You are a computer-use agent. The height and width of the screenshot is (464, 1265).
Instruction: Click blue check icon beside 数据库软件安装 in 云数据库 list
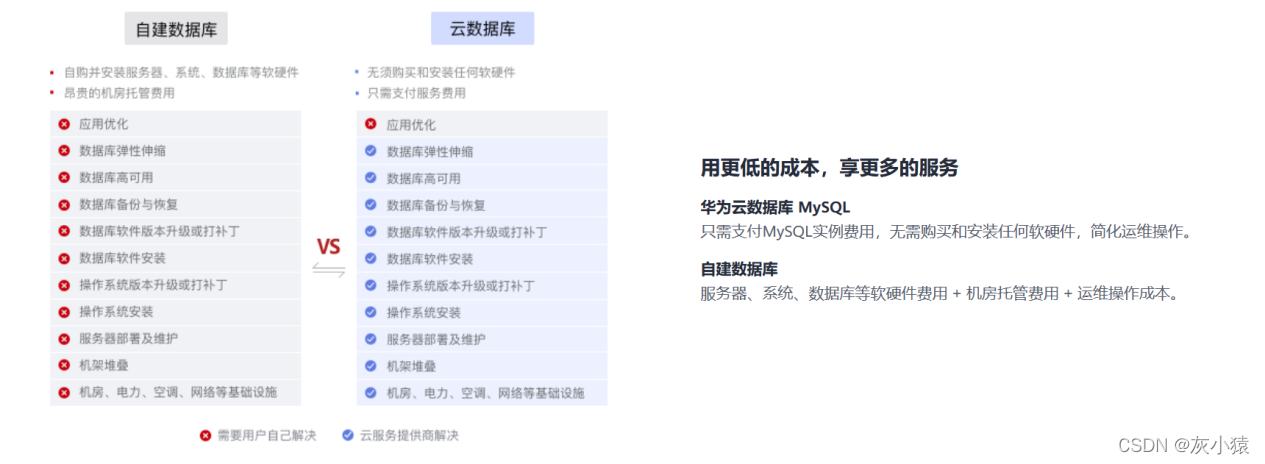point(371,259)
